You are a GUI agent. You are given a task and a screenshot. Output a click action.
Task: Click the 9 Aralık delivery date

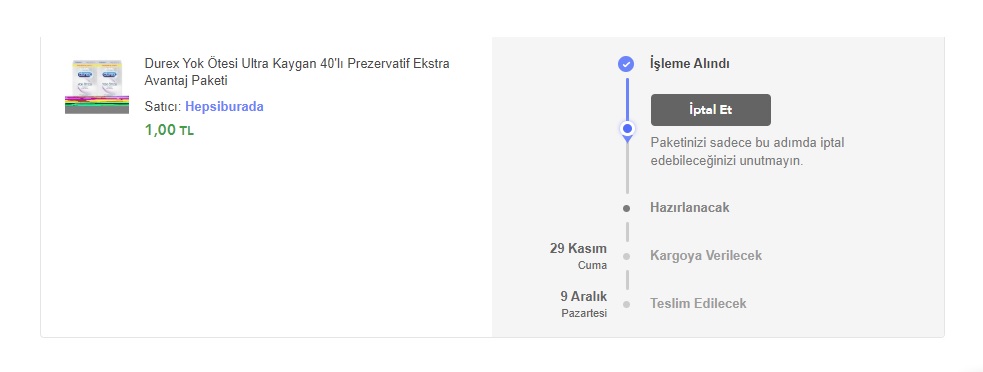click(583, 296)
